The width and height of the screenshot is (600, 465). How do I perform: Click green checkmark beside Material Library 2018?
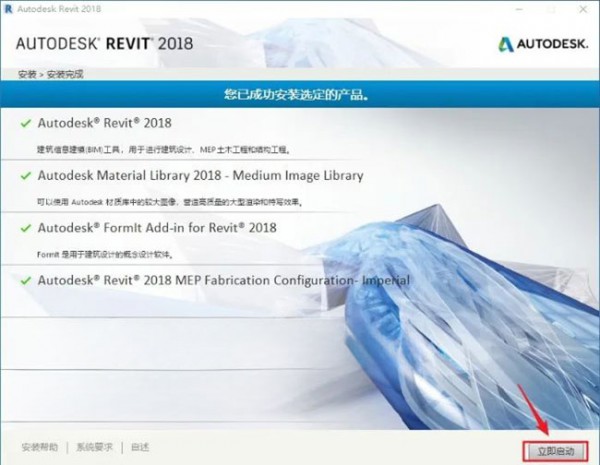[x=26, y=176]
